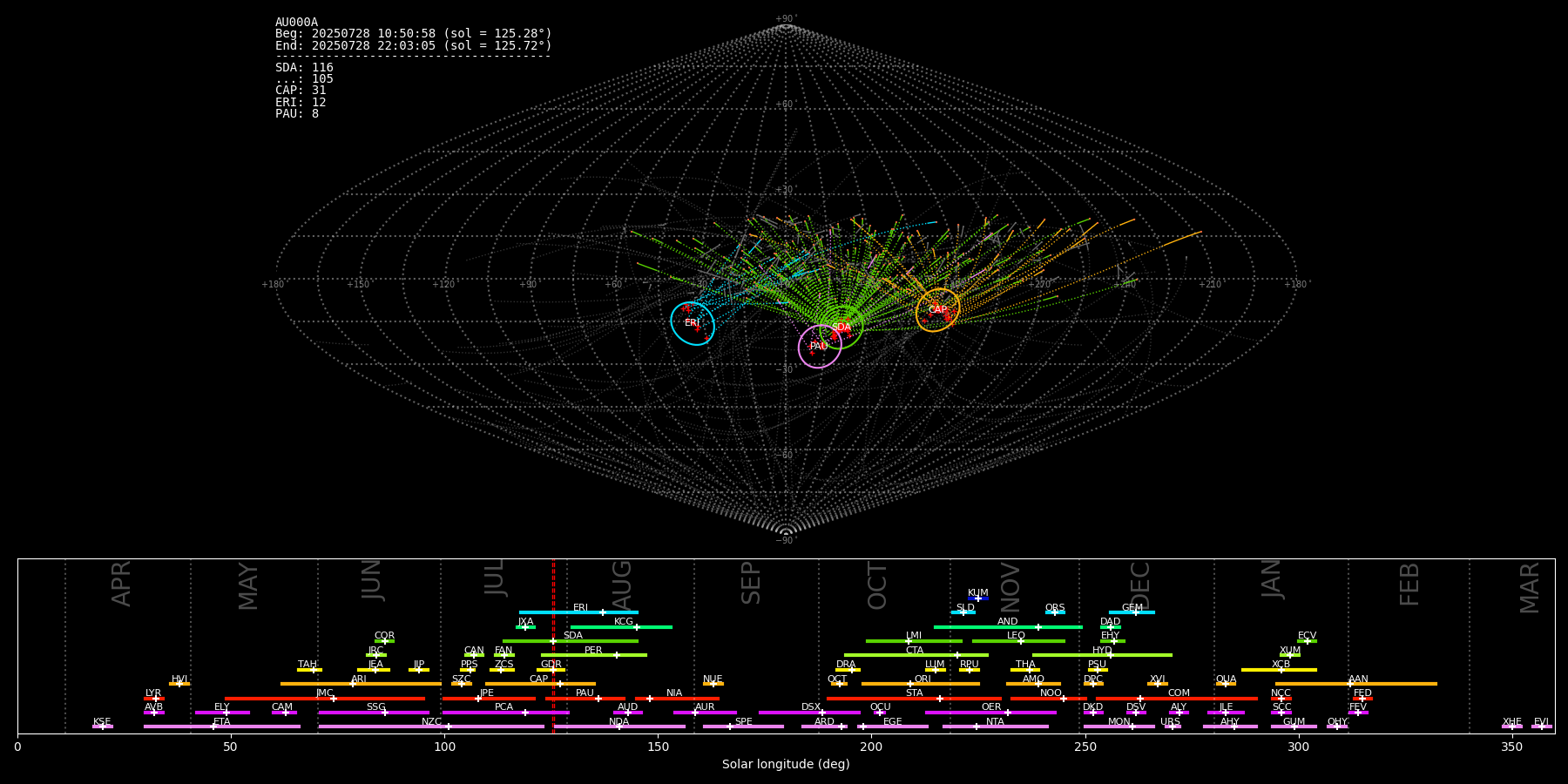This screenshot has height=784, width=1568.
Task: Click the SLD shower label in timeline
Action: pyautogui.click(x=965, y=608)
